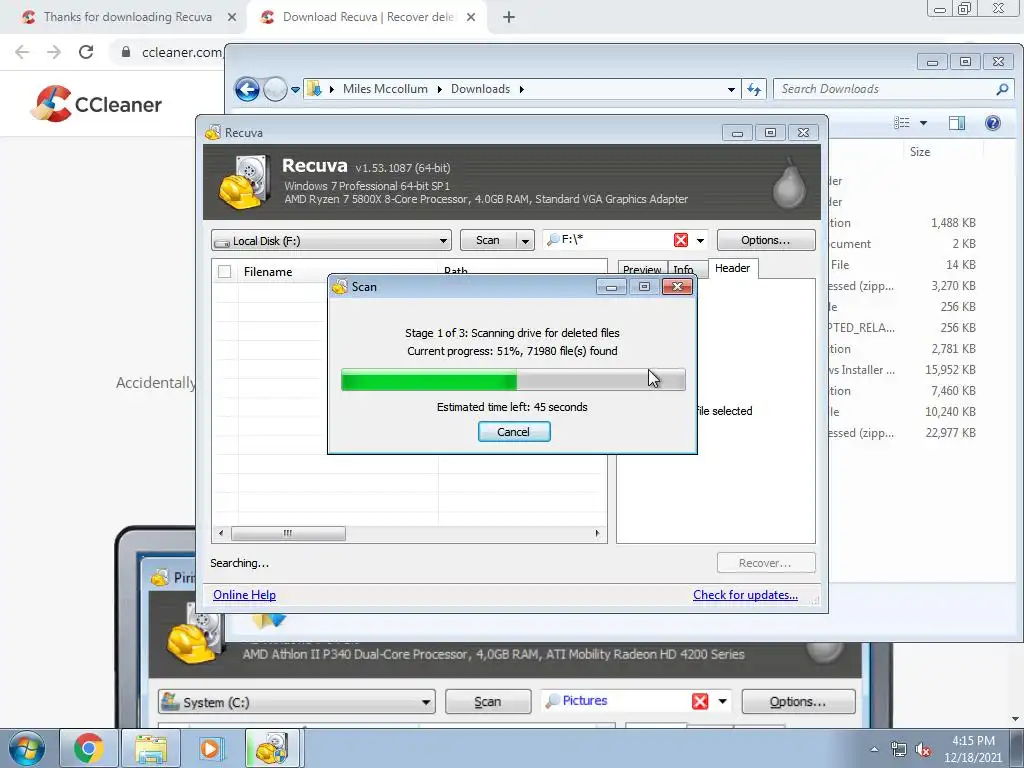Screen dimensions: 1024x768
Task: Click the Scan button in Recuva
Action: pyautogui.click(x=488, y=240)
